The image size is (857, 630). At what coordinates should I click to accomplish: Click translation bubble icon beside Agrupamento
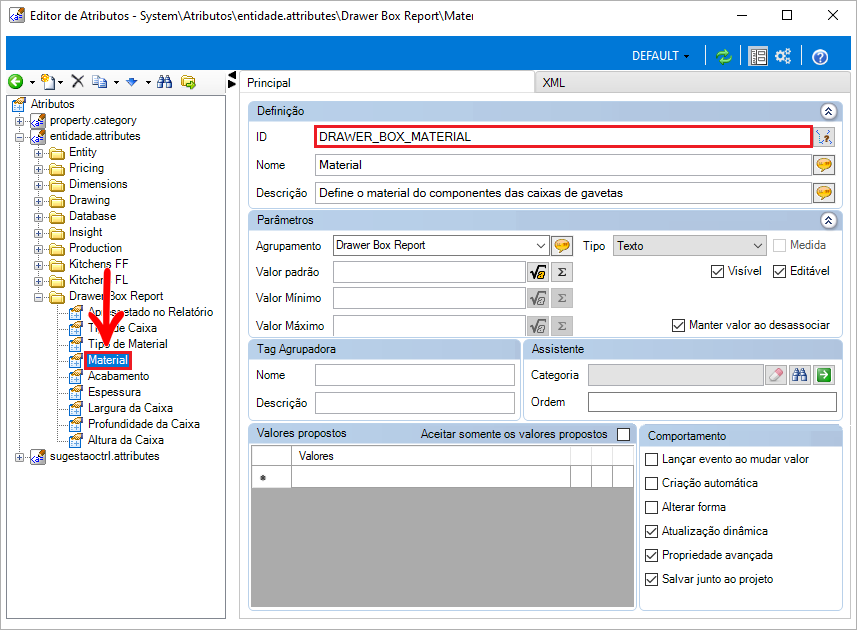pos(561,245)
